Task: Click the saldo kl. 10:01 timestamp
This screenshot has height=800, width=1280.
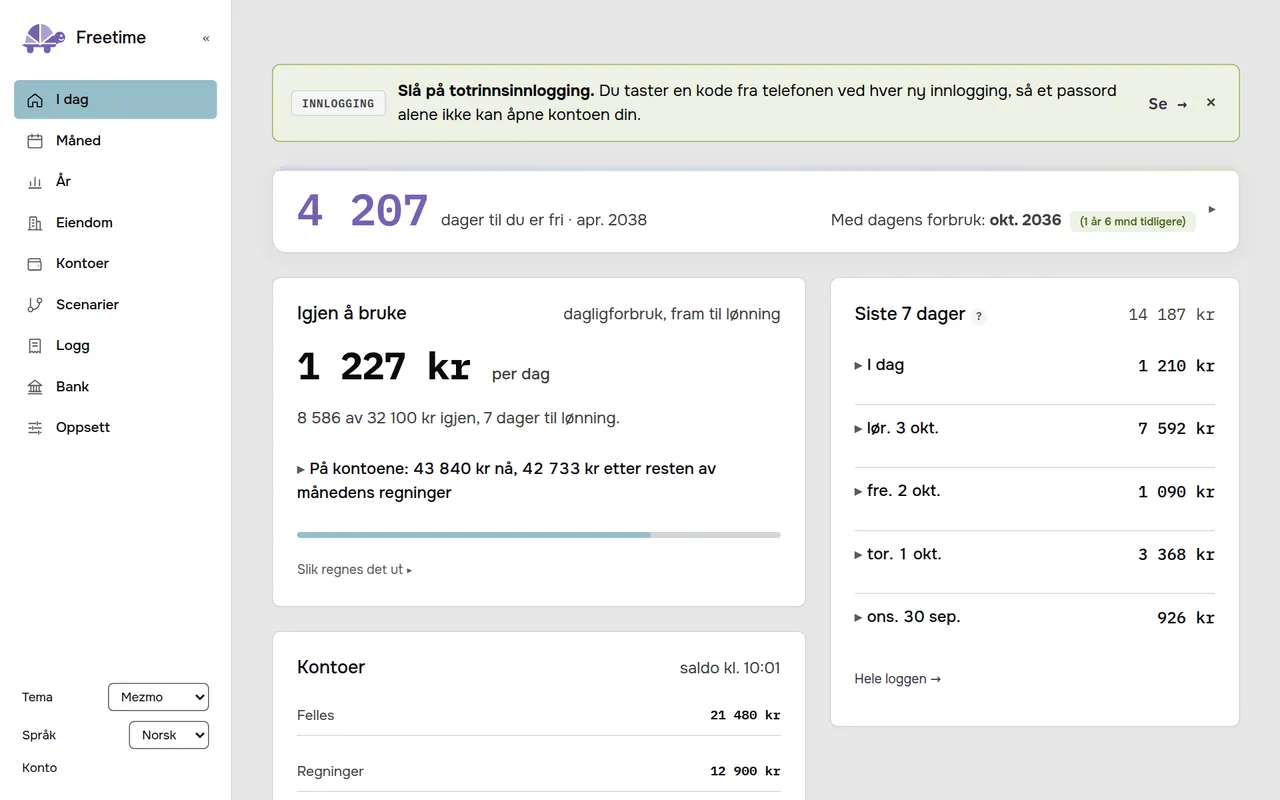Action: click(730, 668)
